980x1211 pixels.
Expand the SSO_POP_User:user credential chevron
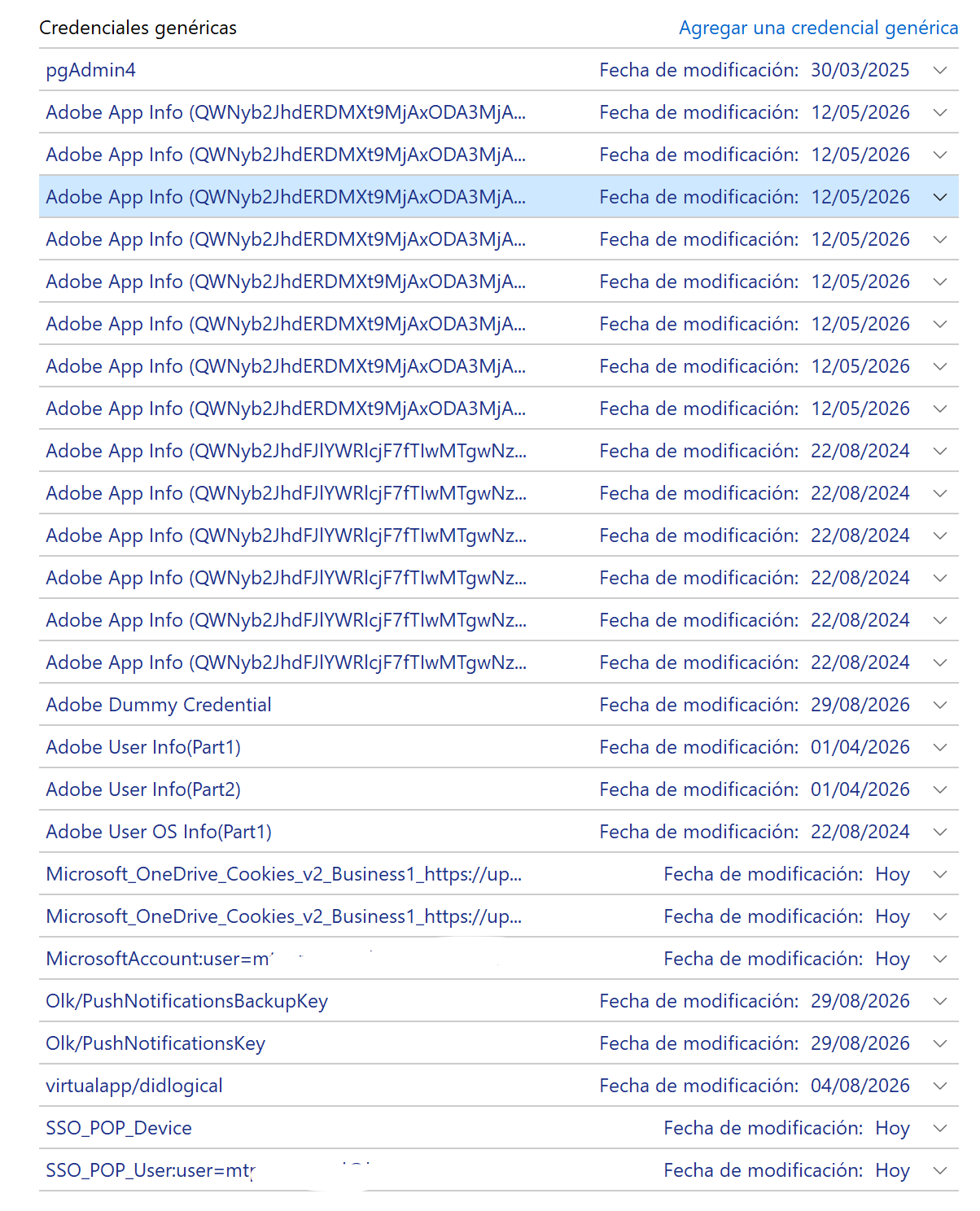click(940, 1170)
